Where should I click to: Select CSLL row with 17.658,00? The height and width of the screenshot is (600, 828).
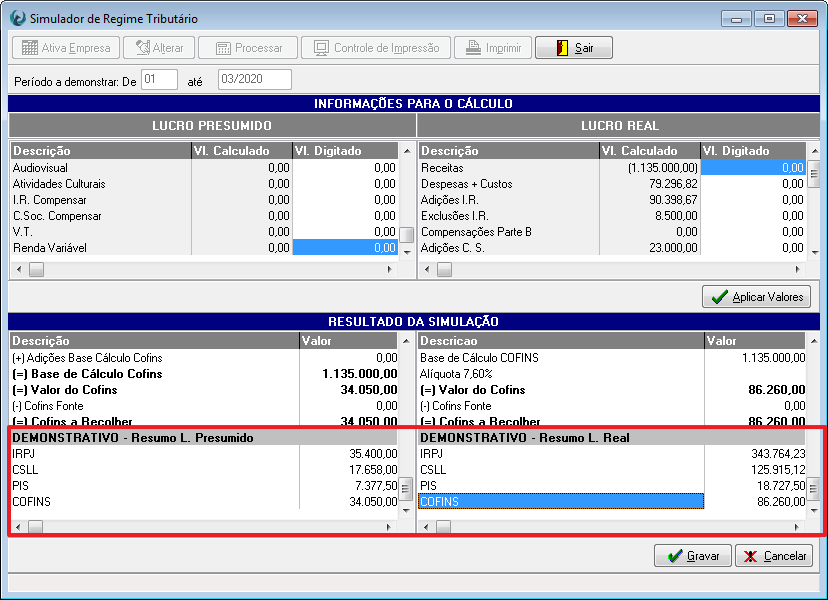[x=204, y=470]
